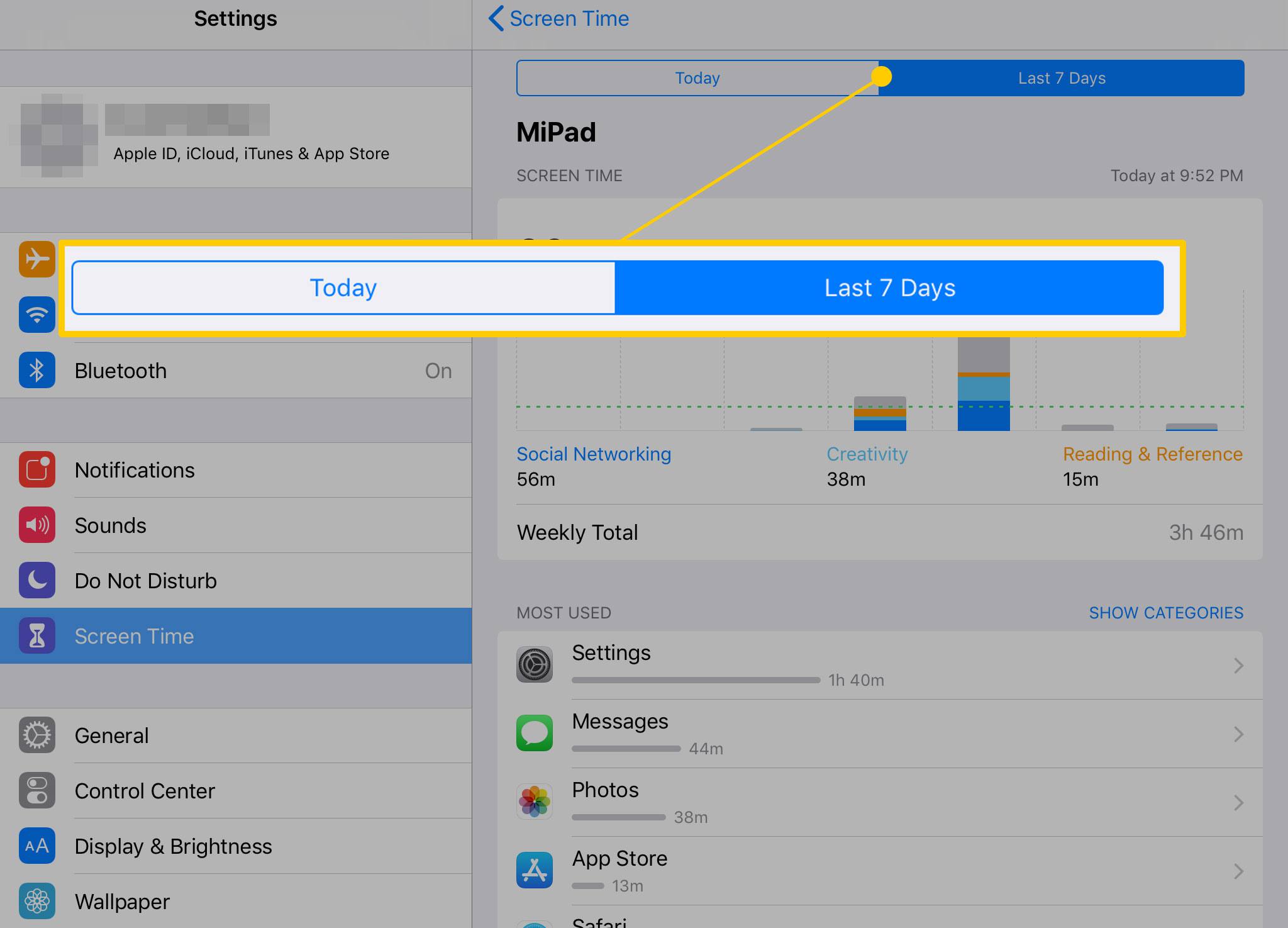Tap the Settings app icon in Most Used
Viewport: 1288px width, 928px height.
(x=535, y=664)
